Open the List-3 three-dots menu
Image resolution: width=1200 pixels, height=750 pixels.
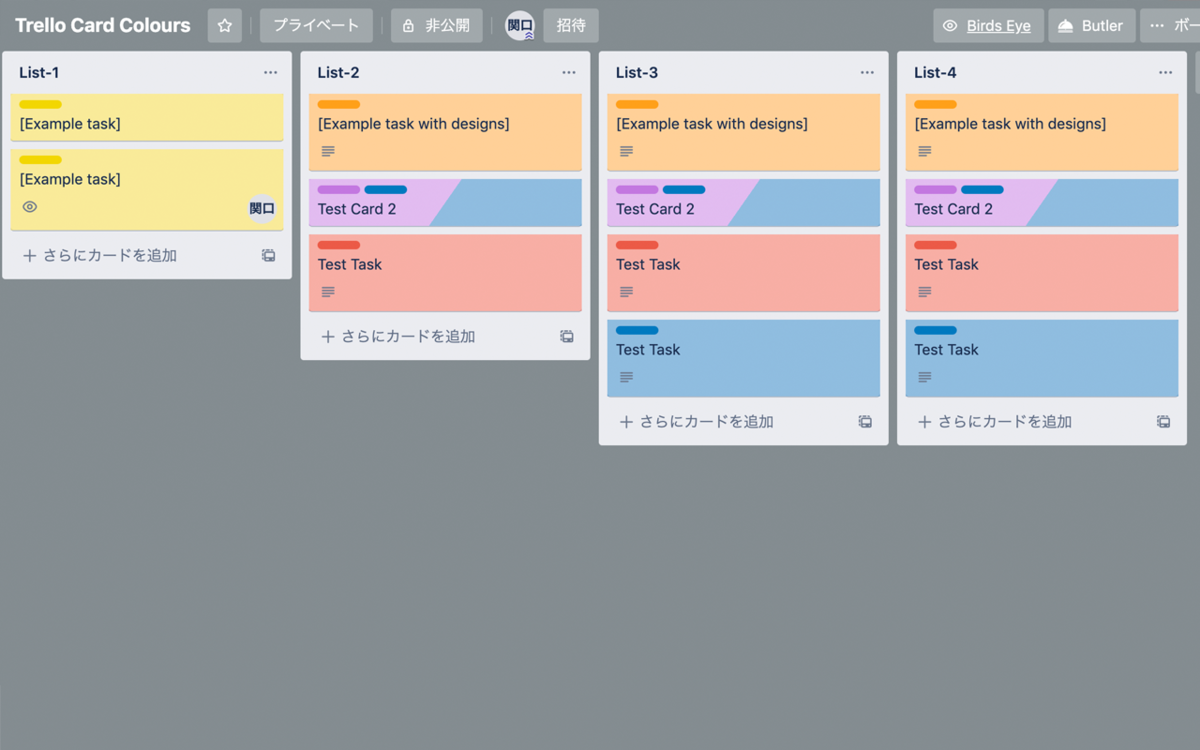click(x=867, y=72)
